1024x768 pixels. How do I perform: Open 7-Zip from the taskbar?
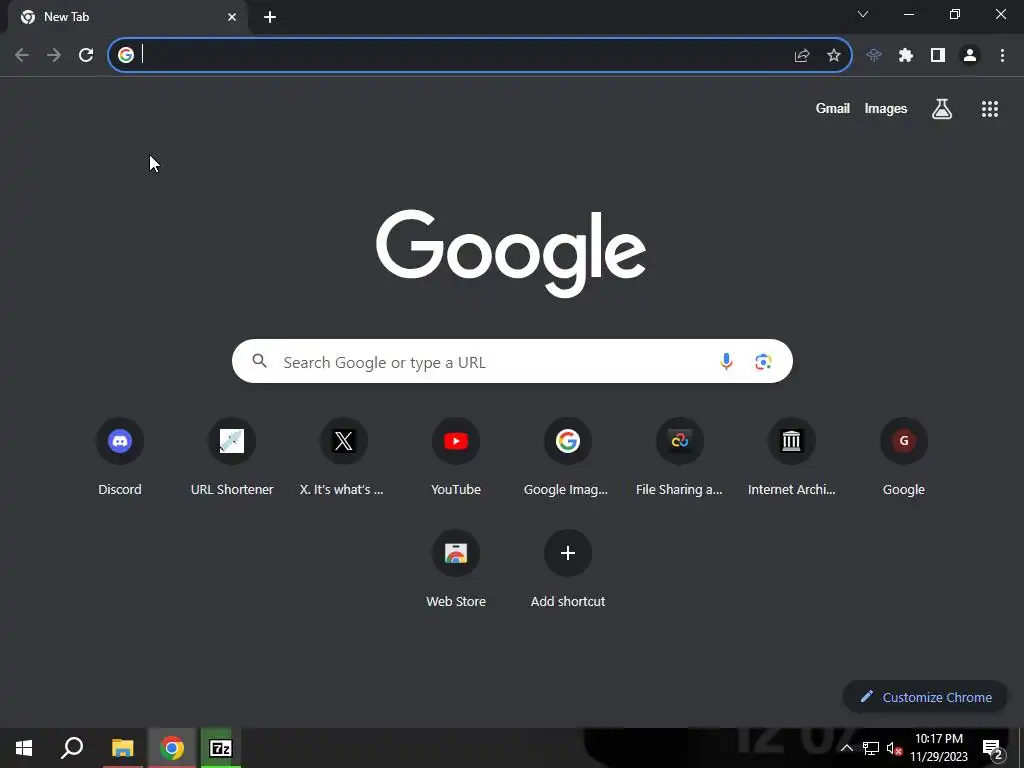point(221,748)
